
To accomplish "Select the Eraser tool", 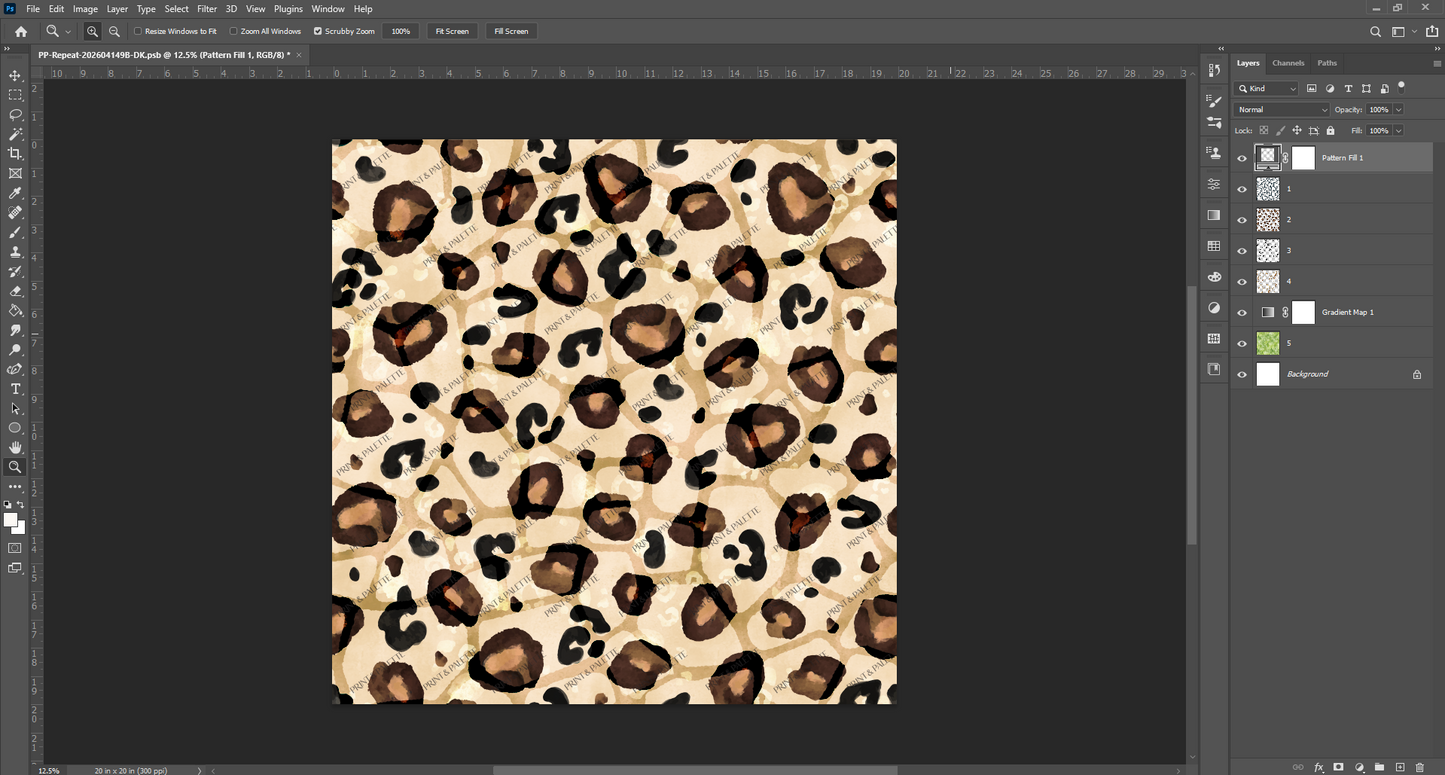I will [15, 291].
